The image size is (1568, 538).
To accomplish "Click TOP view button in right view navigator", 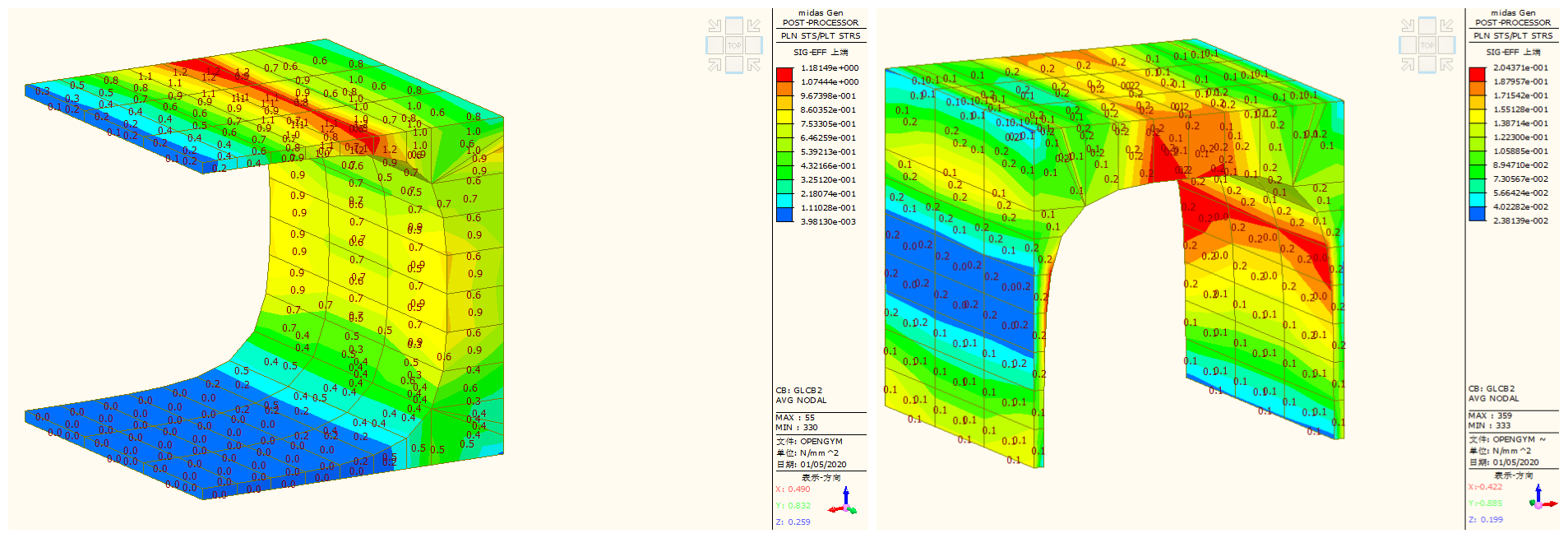I will click(x=1427, y=45).
